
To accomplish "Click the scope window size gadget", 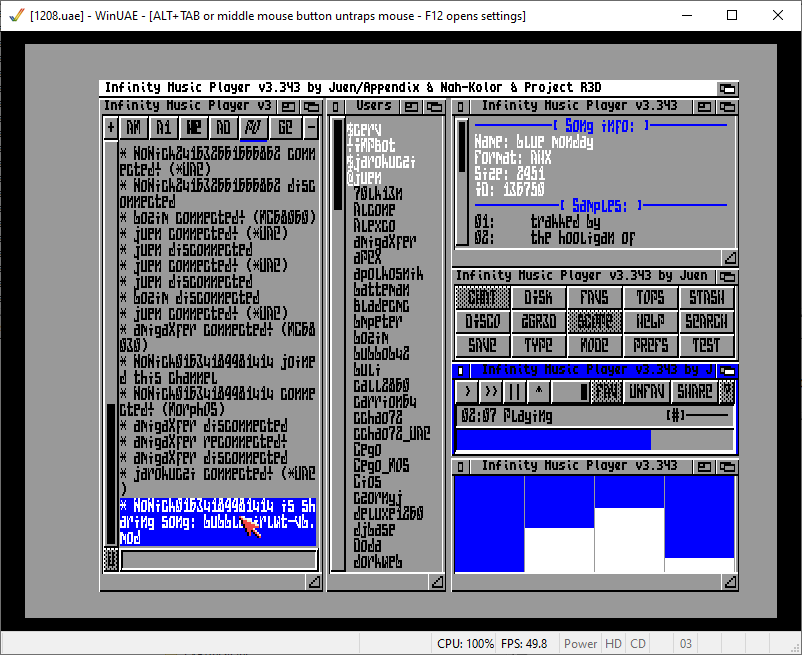I will coord(730,582).
